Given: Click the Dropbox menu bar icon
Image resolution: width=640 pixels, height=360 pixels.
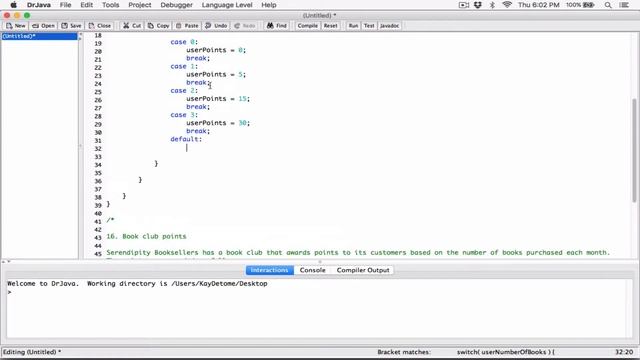Looking at the screenshot, I should point(478,5).
